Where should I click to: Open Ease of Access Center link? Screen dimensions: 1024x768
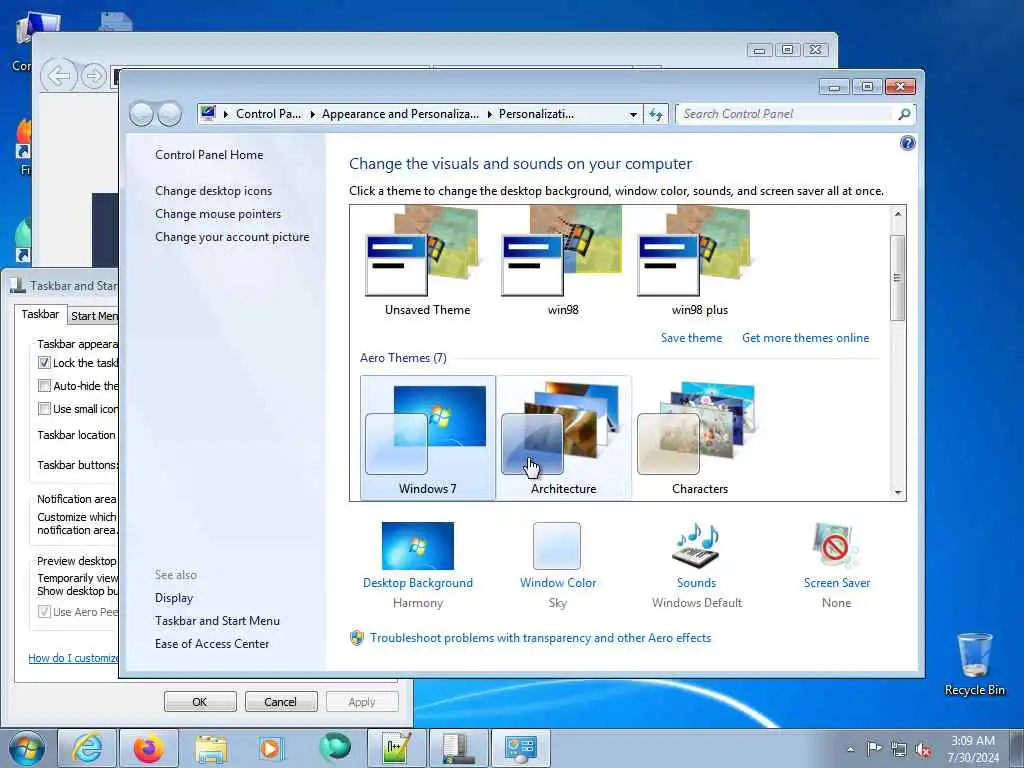[x=212, y=644]
